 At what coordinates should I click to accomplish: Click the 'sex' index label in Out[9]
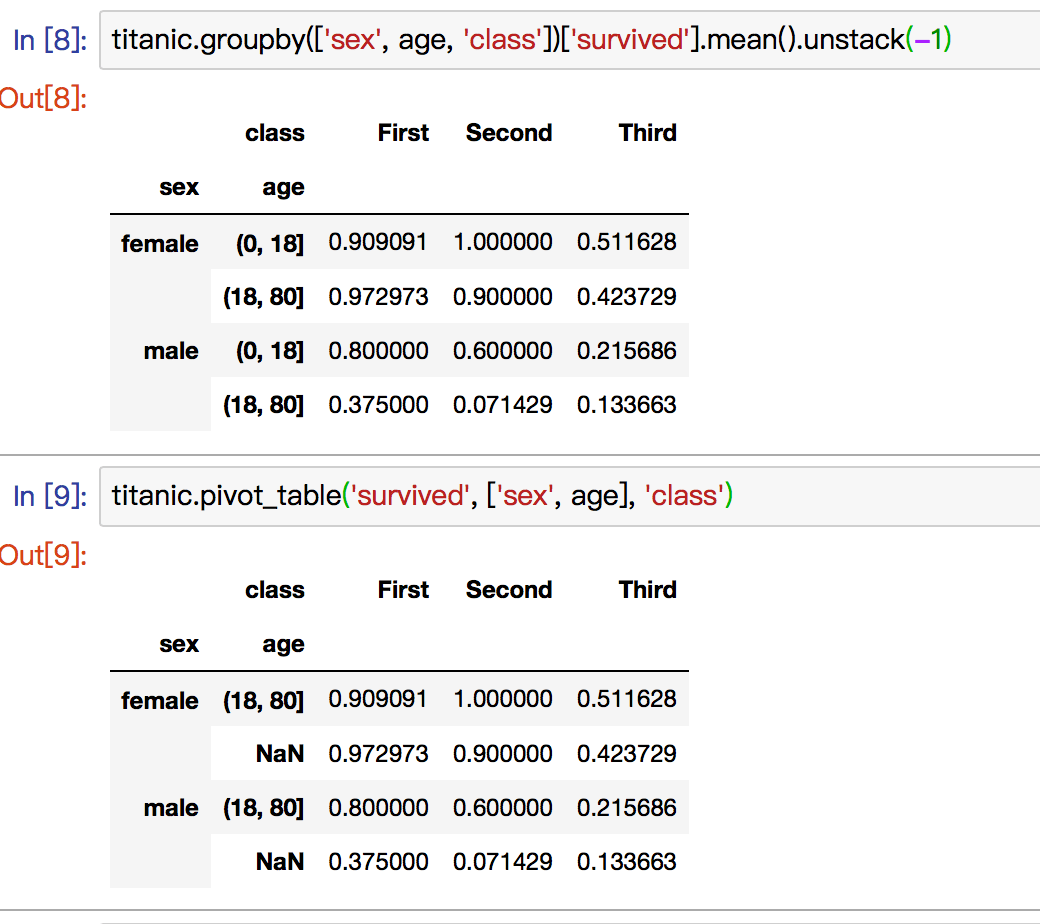coord(180,644)
